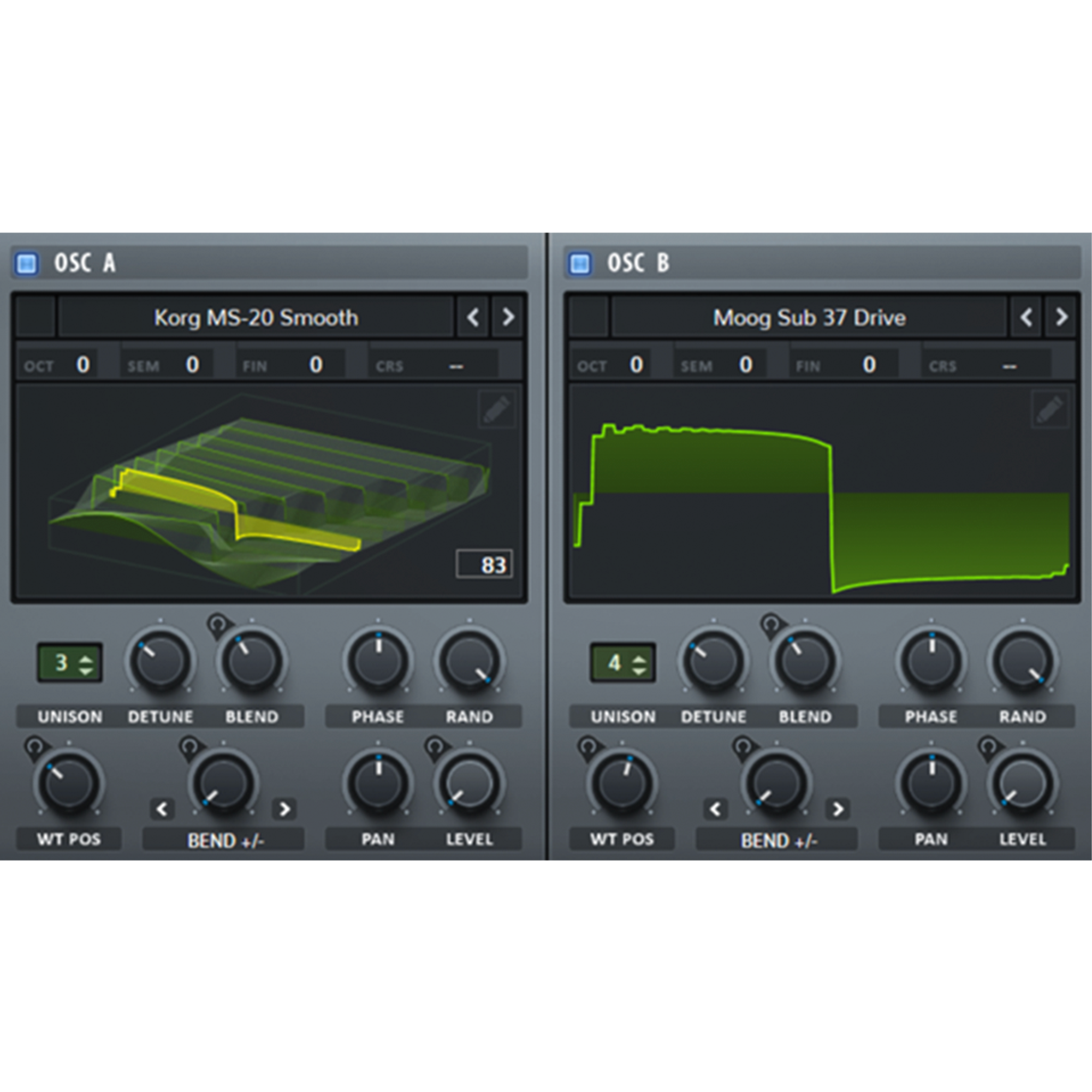Click OSC B header title
The image size is (1092, 1092).
638,263
